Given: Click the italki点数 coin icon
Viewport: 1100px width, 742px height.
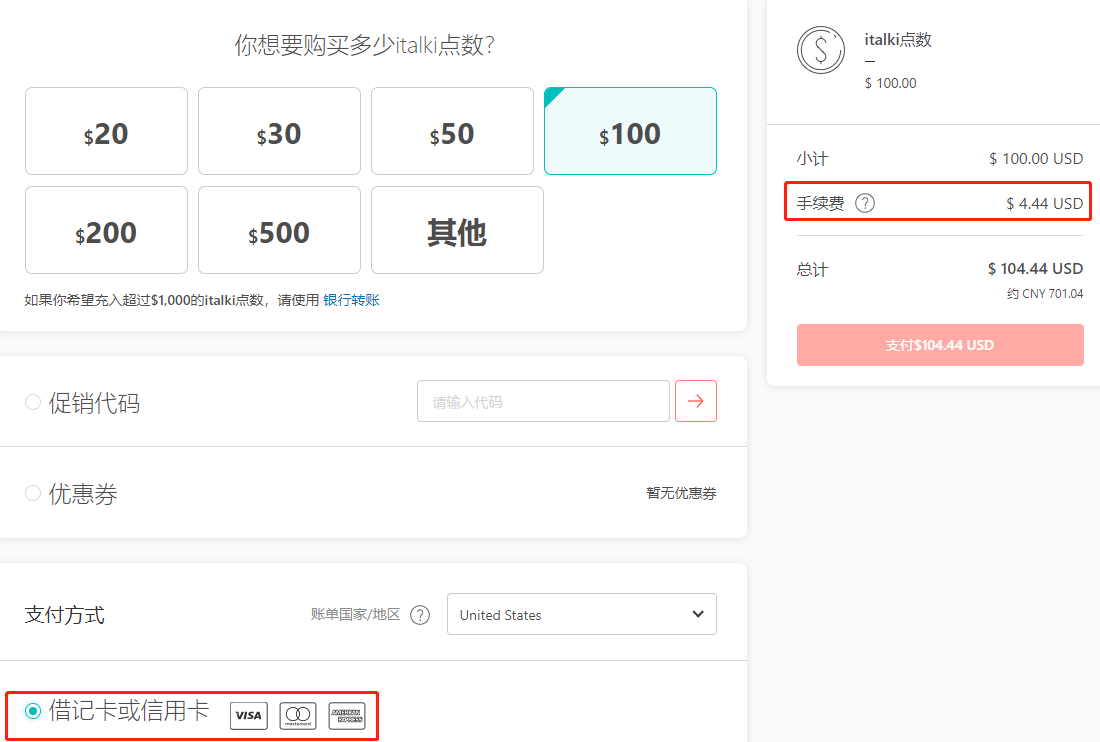Looking at the screenshot, I should 821,50.
